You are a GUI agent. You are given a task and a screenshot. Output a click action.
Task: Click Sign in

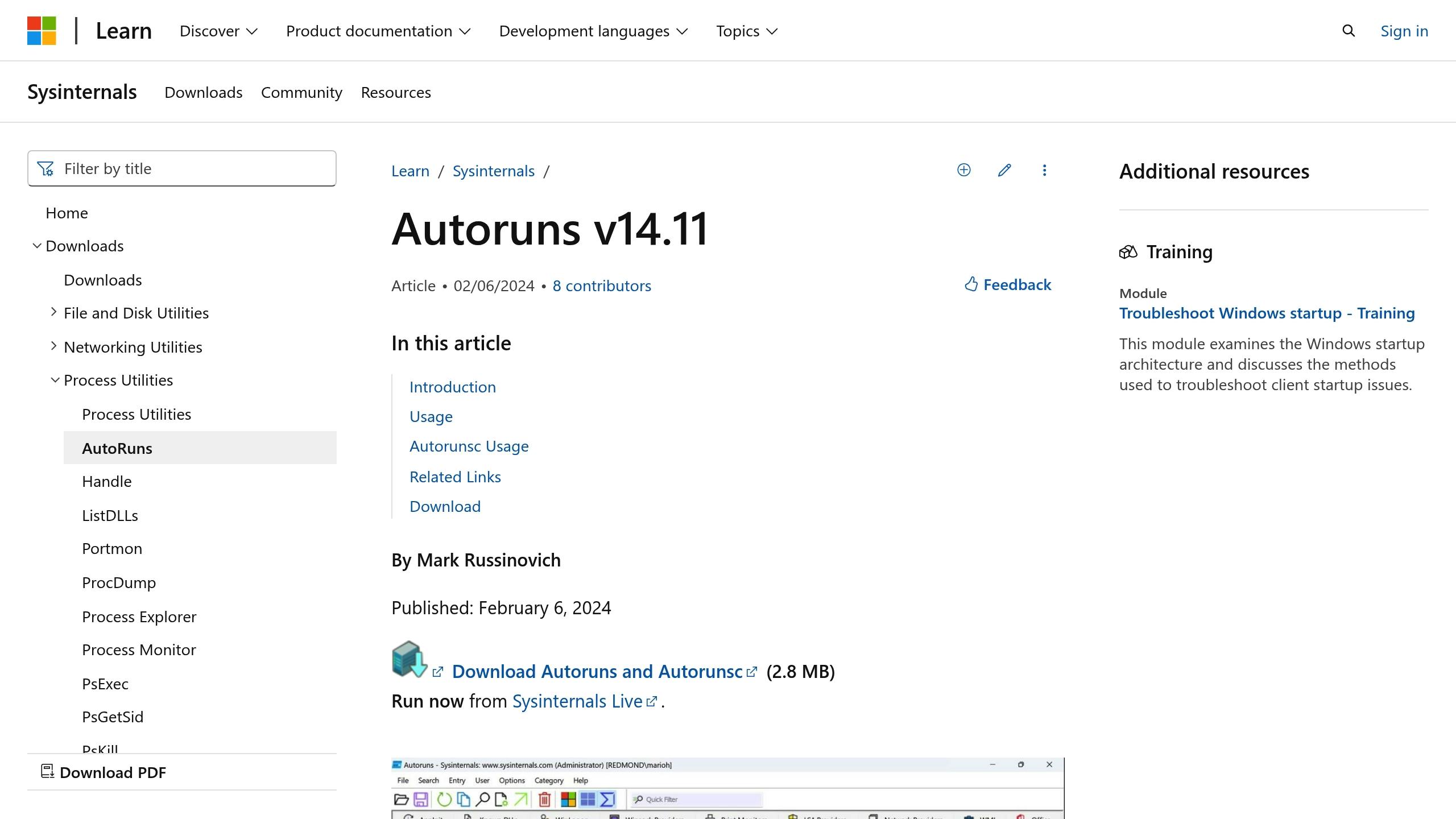[1404, 31]
